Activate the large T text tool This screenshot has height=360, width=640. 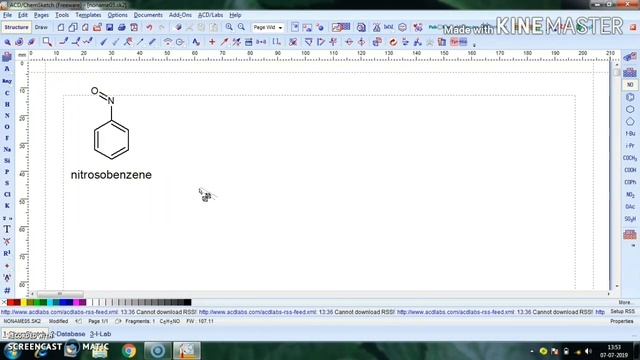coord(7,229)
